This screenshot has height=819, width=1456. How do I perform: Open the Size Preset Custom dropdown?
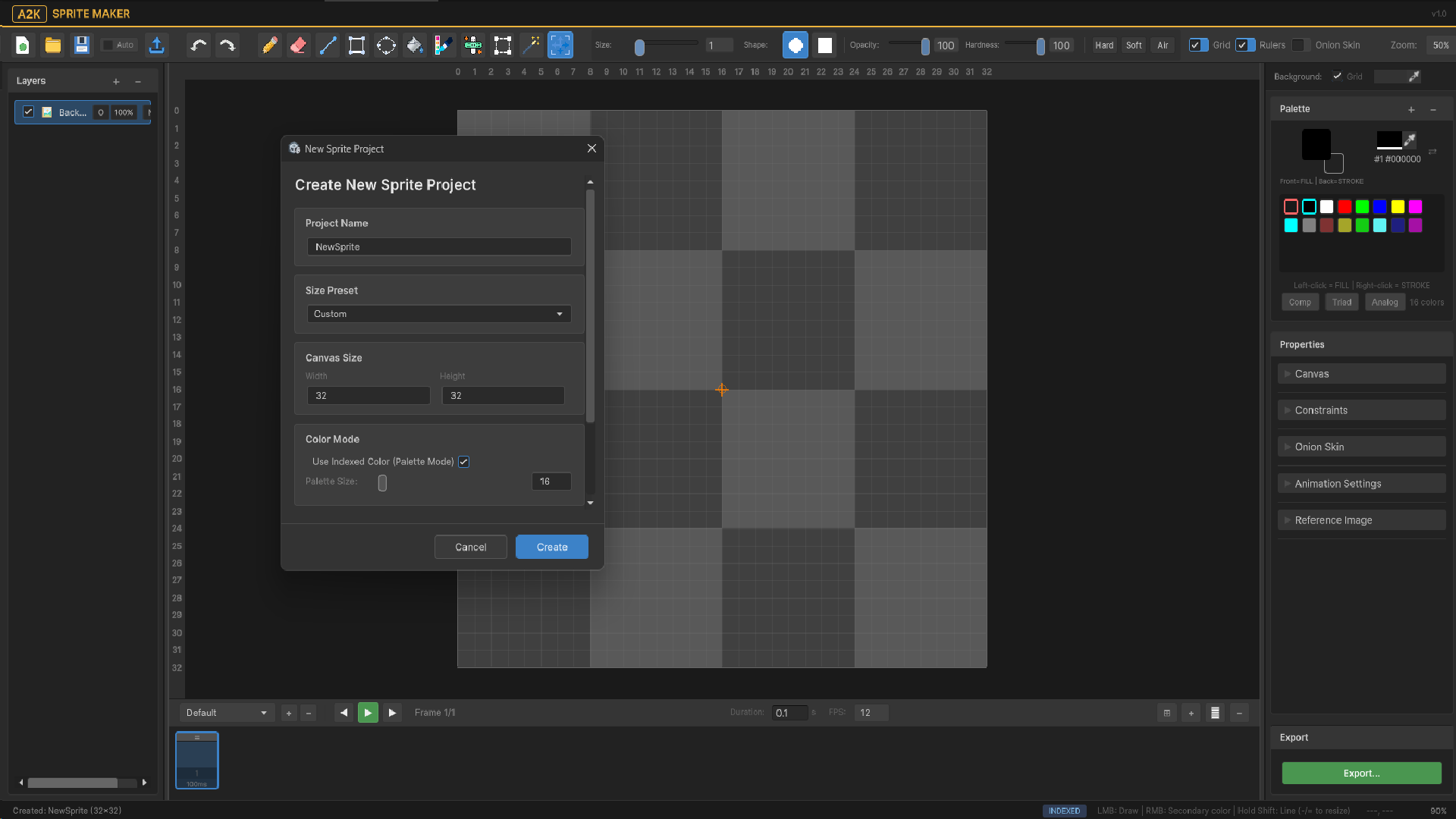tap(439, 314)
